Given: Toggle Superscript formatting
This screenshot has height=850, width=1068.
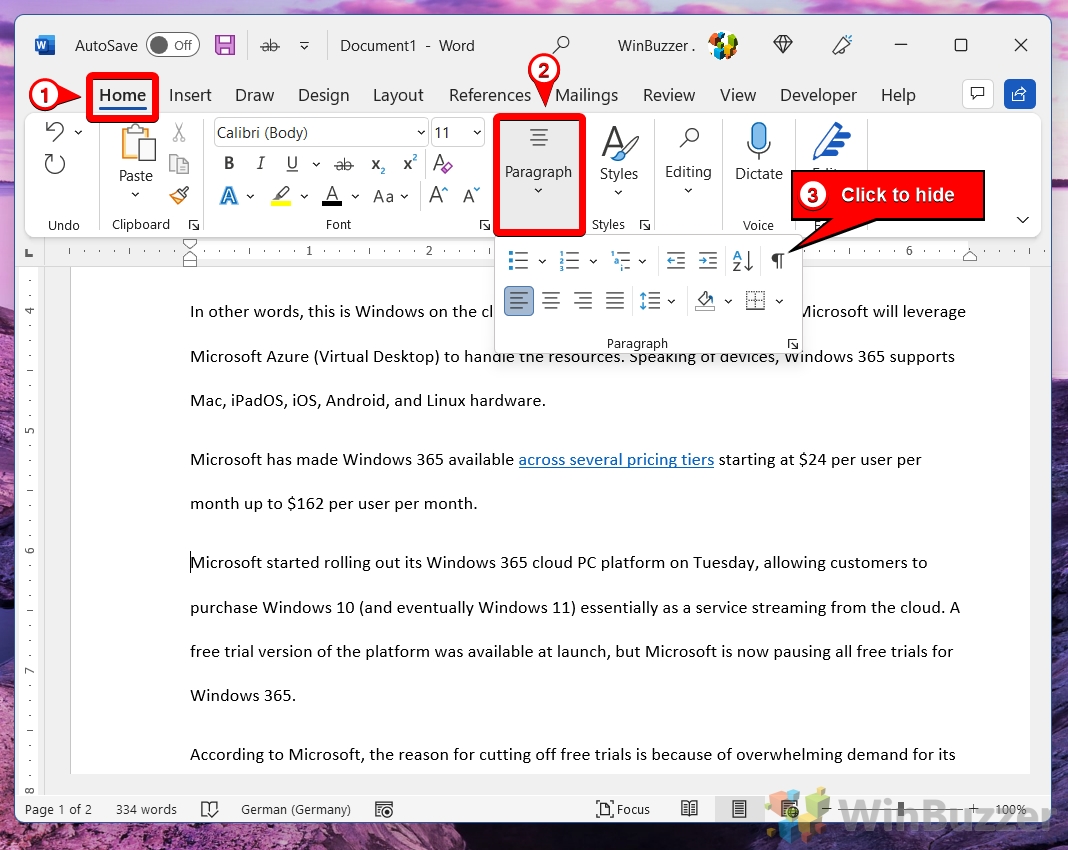Looking at the screenshot, I should 409,163.
